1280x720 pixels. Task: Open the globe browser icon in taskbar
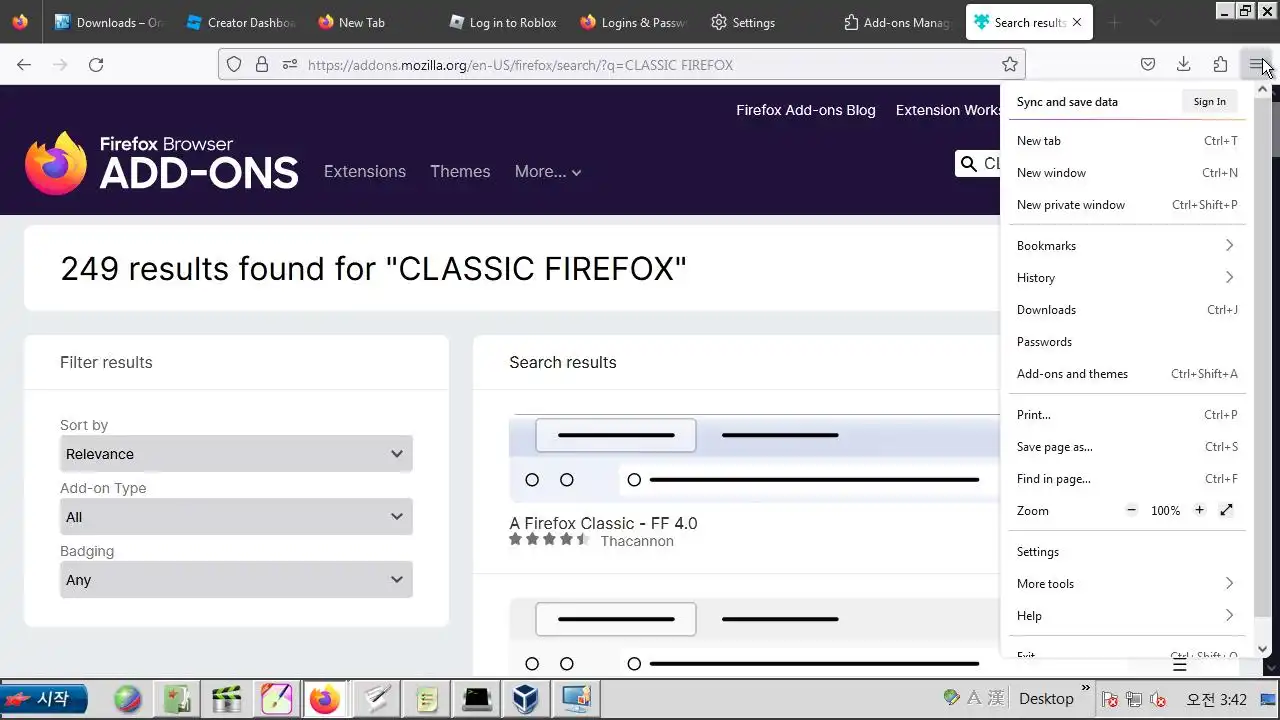coord(127,698)
